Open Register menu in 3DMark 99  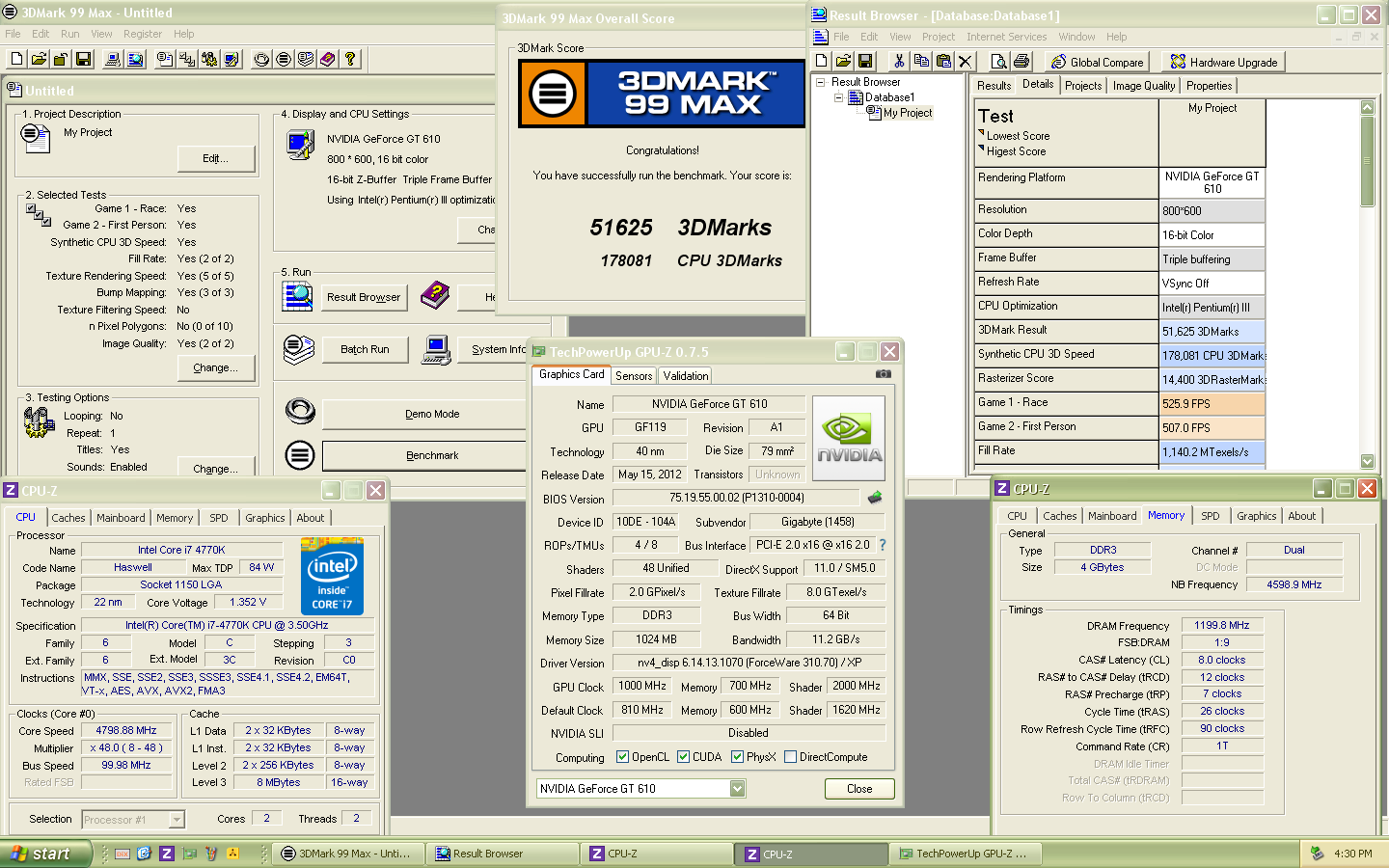[x=143, y=34]
